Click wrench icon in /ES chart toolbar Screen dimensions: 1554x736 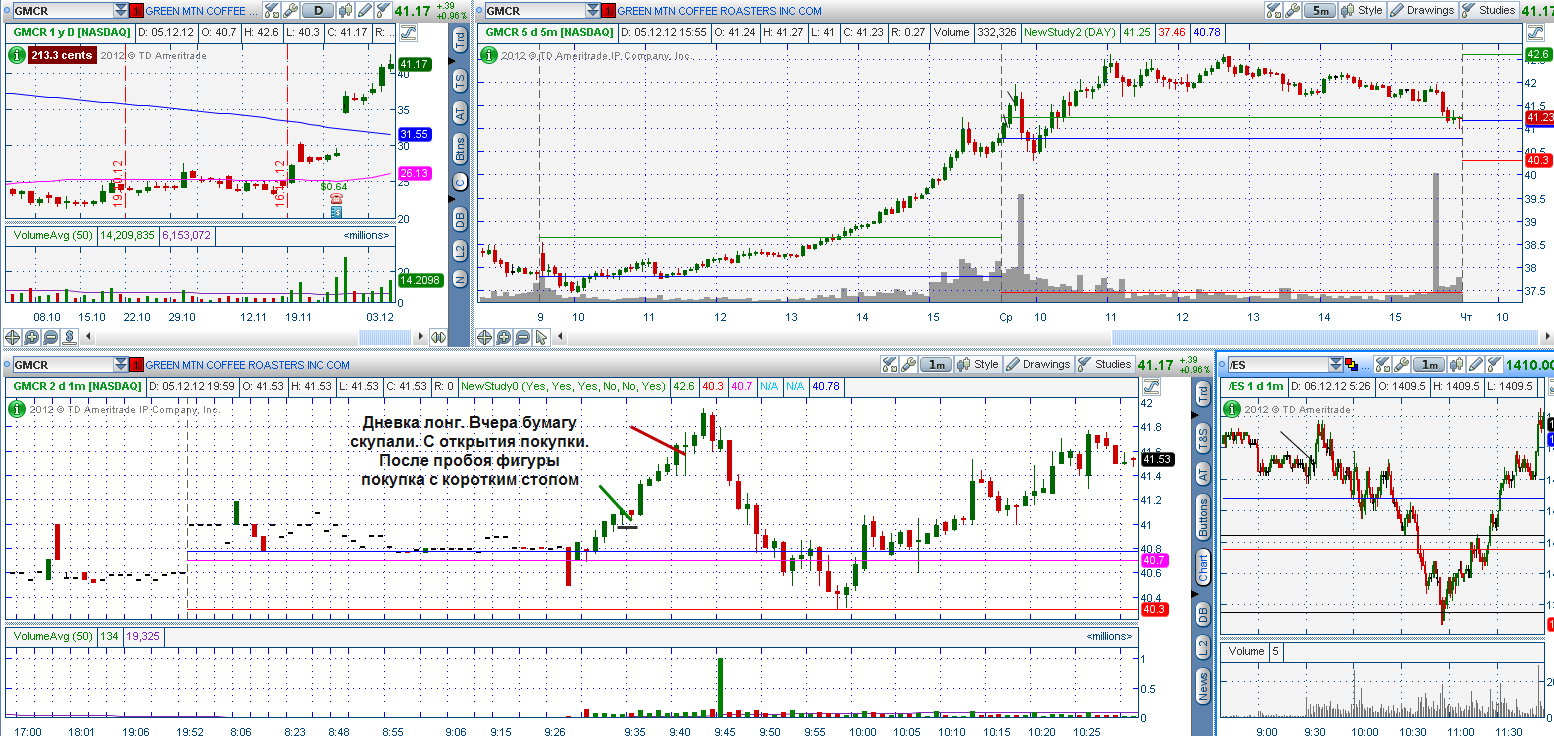click(1401, 364)
